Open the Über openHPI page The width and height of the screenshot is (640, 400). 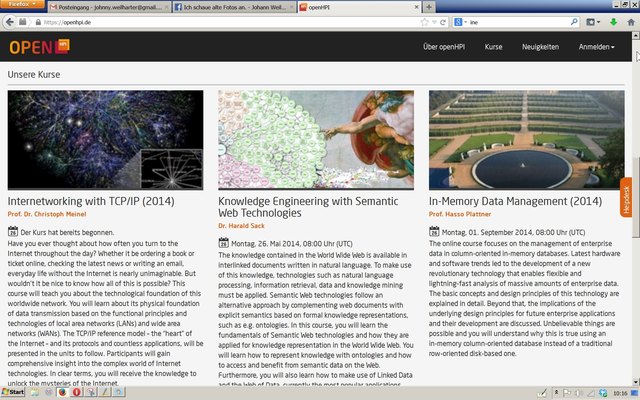coord(444,47)
